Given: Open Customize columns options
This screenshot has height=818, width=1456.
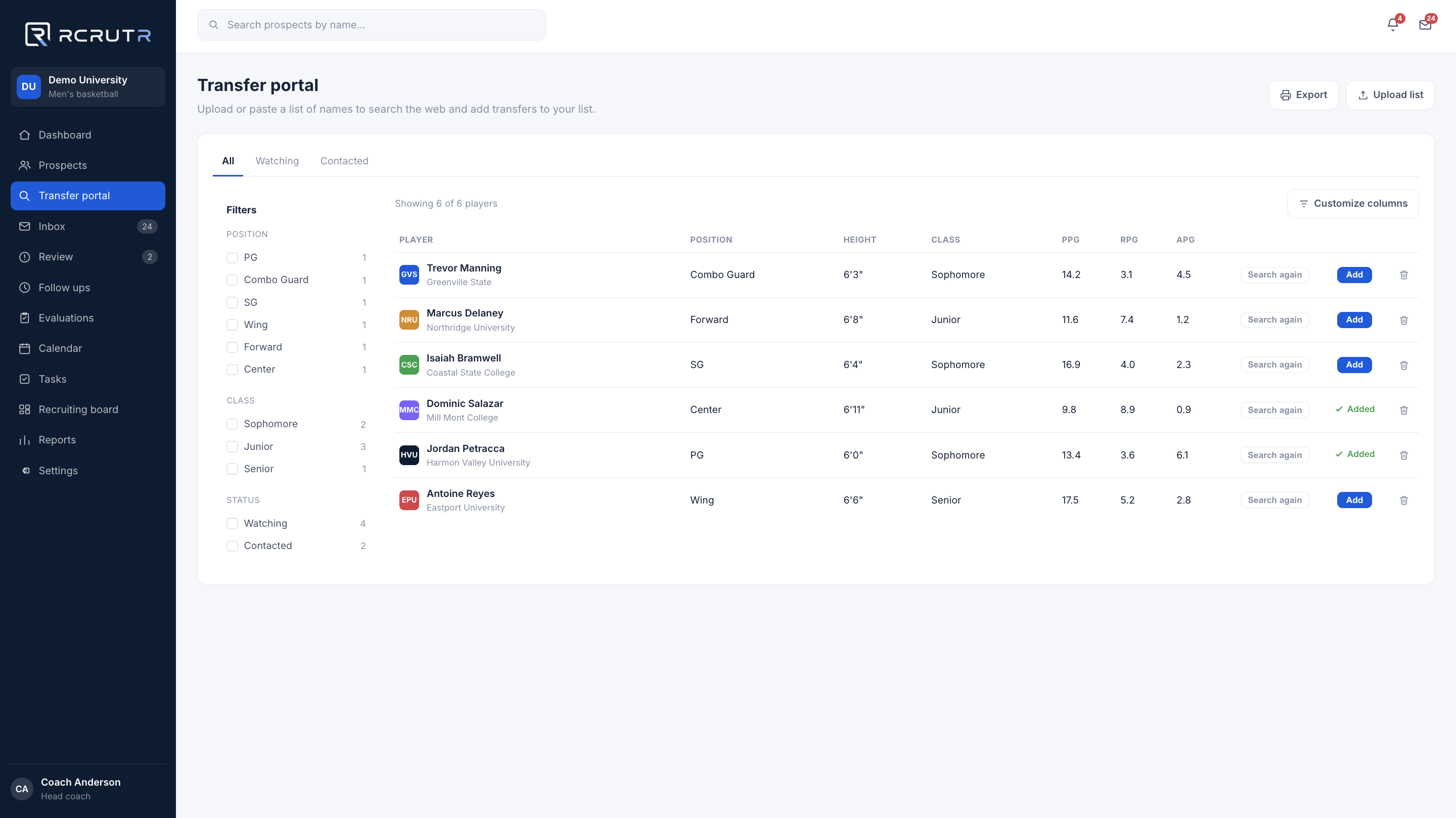Looking at the screenshot, I should [1352, 204].
